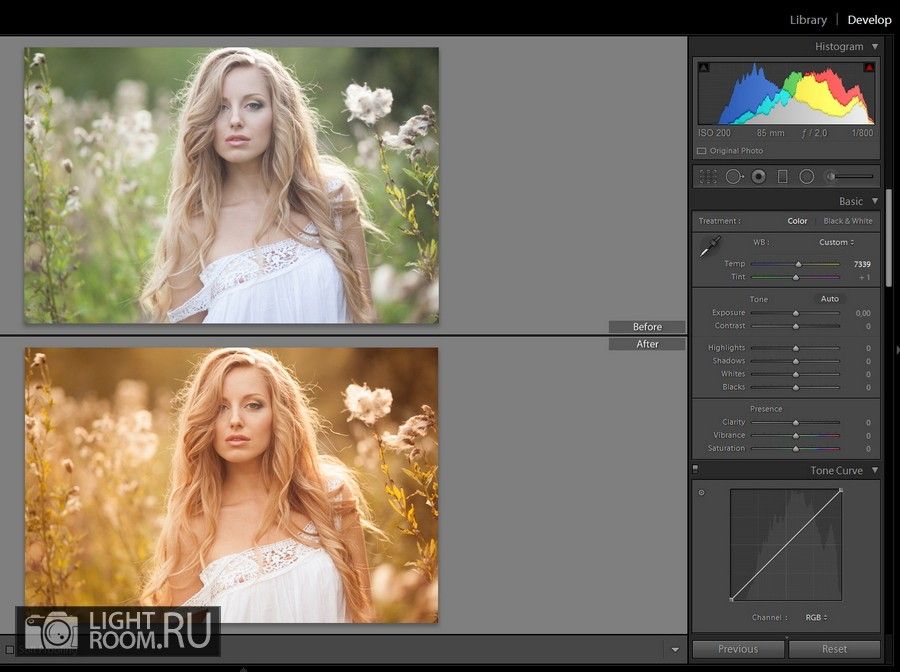Select the Crop Overlay tool
This screenshot has height=672, width=900.
click(x=708, y=177)
